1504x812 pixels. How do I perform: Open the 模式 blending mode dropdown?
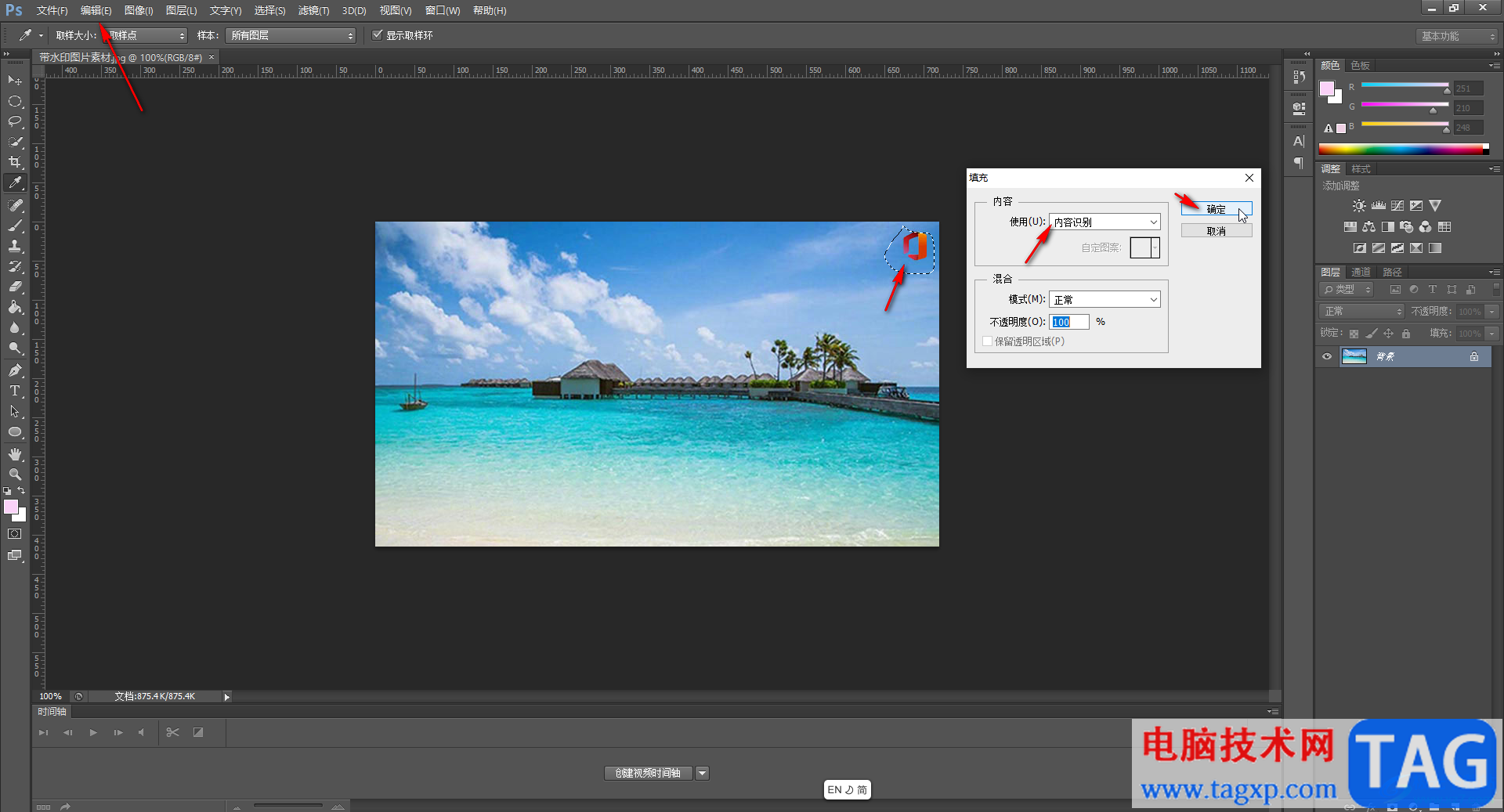[1104, 300]
